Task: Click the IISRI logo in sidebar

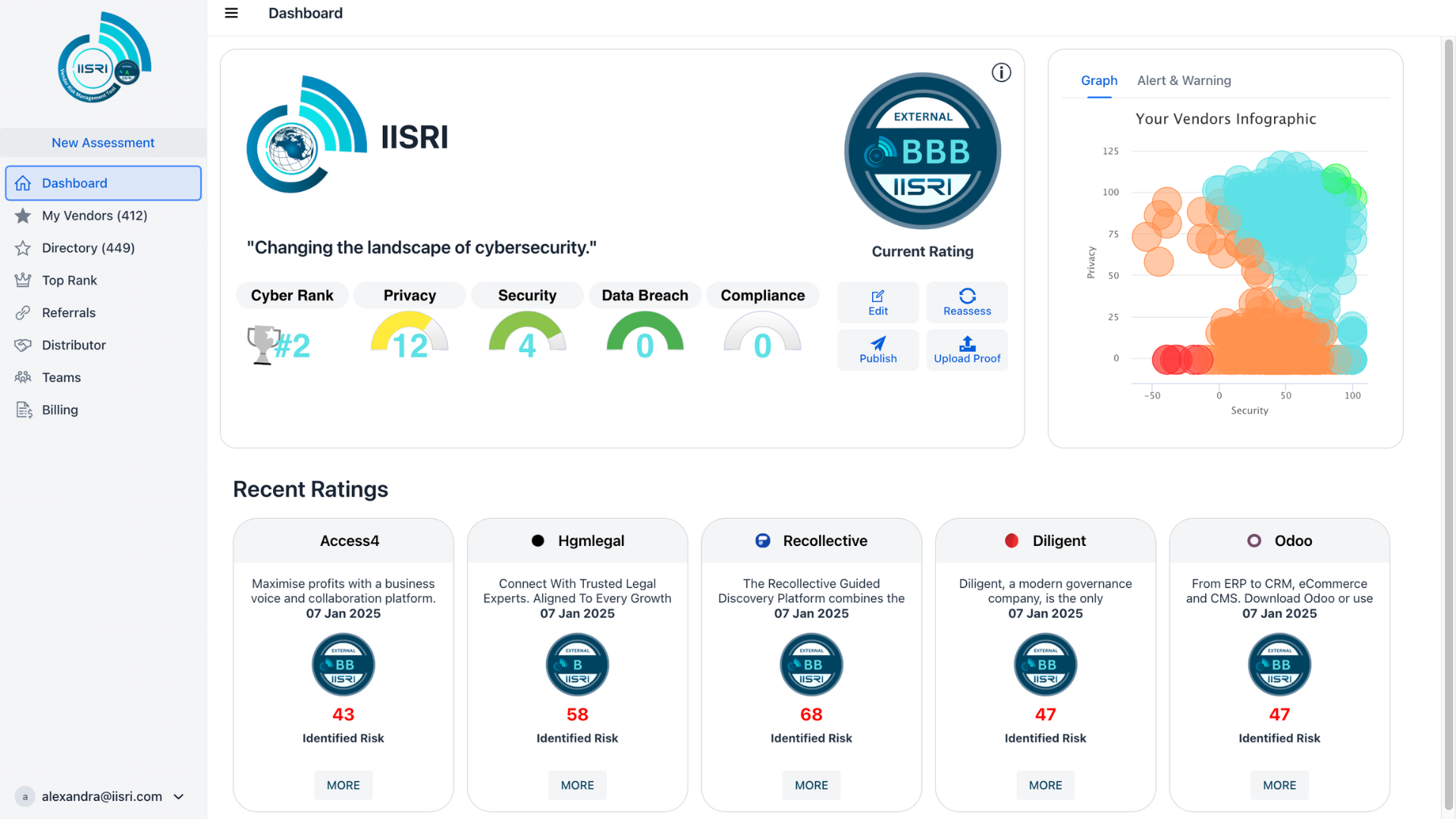Action: pos(104,58)
